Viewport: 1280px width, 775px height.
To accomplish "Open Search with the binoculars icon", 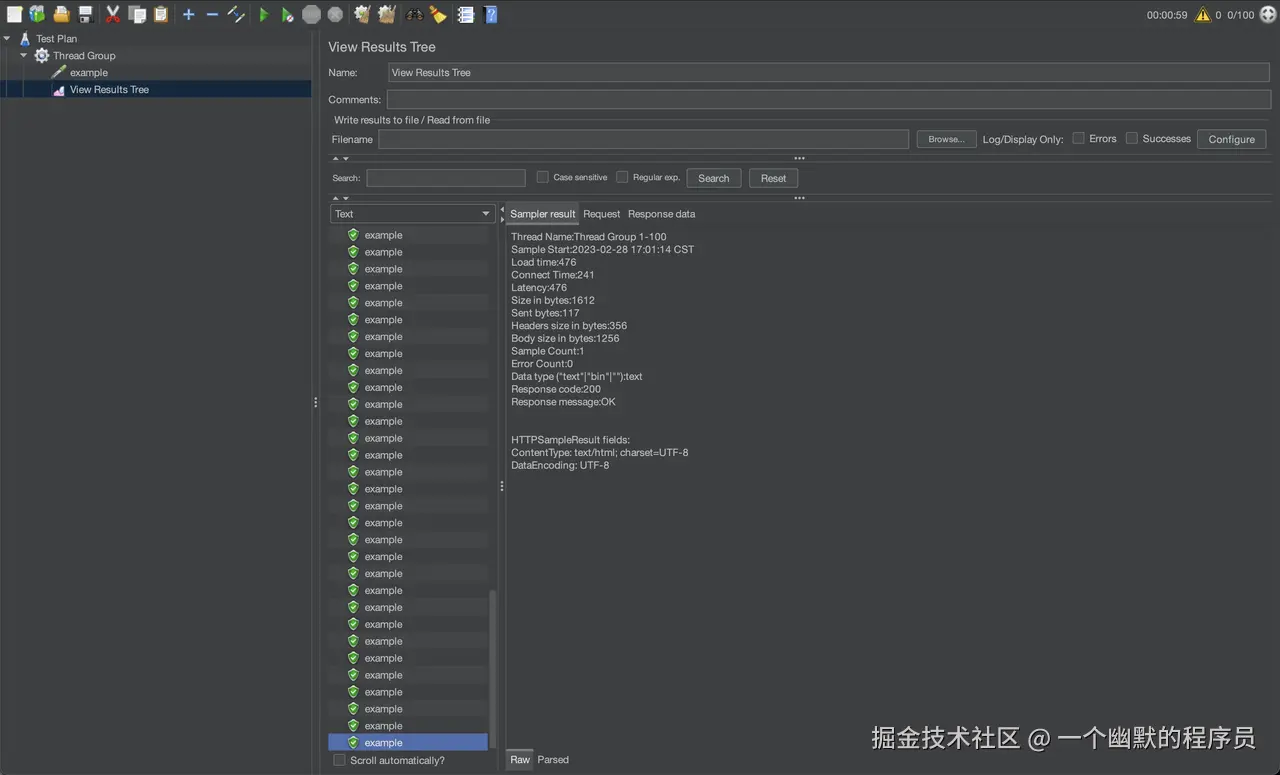I will tap(414, 14).
